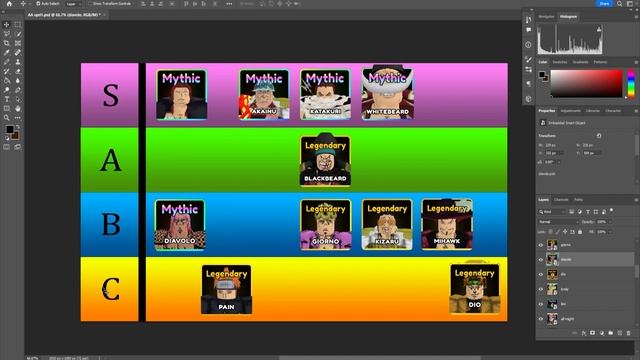Open the info panel icon in collapsed dock
The image size is (640, 360).
tap(529, 44)
